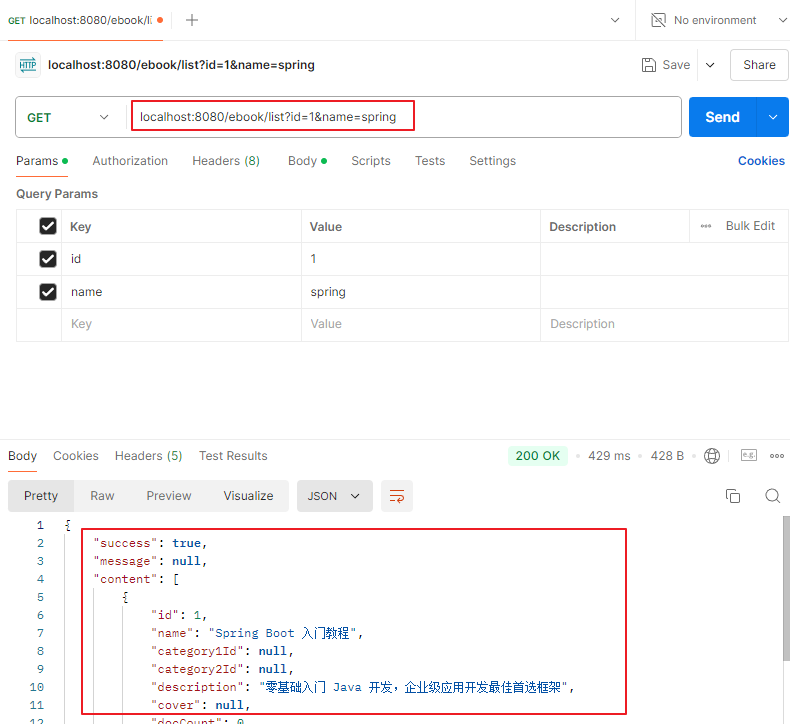Click the save response example icon
This screenshot has height=724, width=790.
tap(749, 455)
